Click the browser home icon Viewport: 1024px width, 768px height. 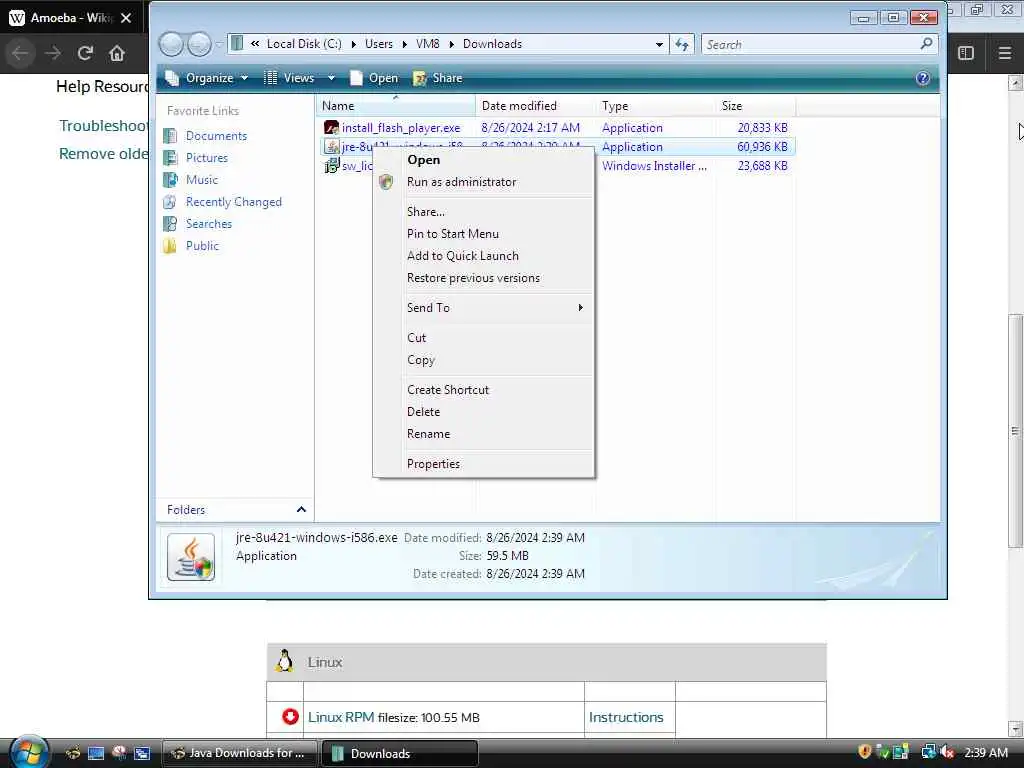117,53
